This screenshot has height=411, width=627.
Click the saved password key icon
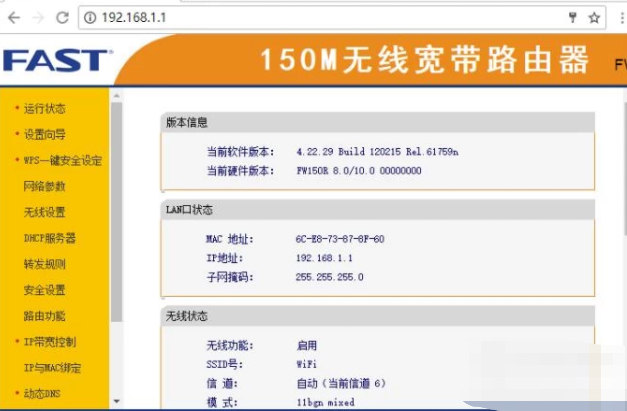[x=573, y=18]
